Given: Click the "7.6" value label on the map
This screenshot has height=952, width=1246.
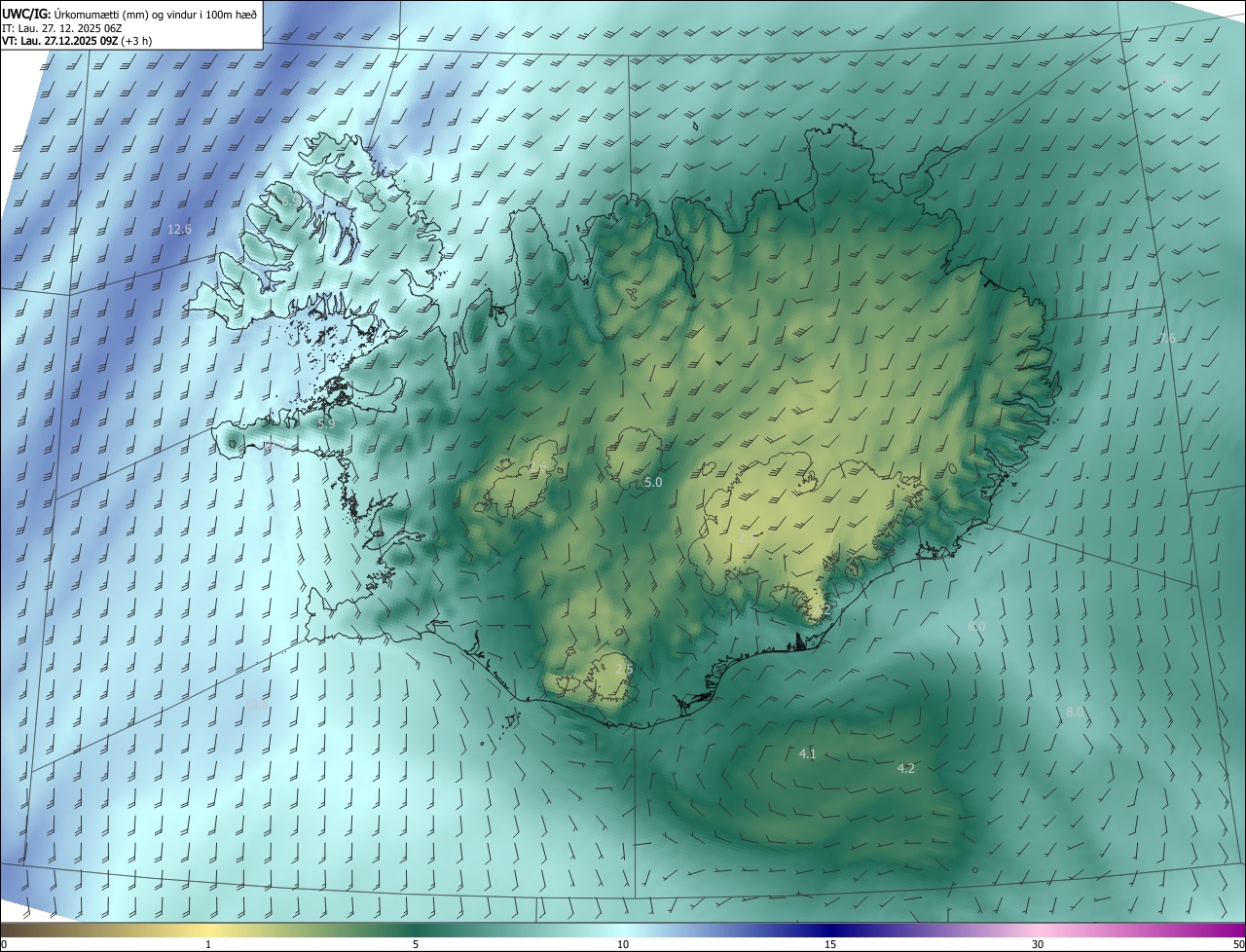Looking at the screenshot, I should (x=1166, y=339).
